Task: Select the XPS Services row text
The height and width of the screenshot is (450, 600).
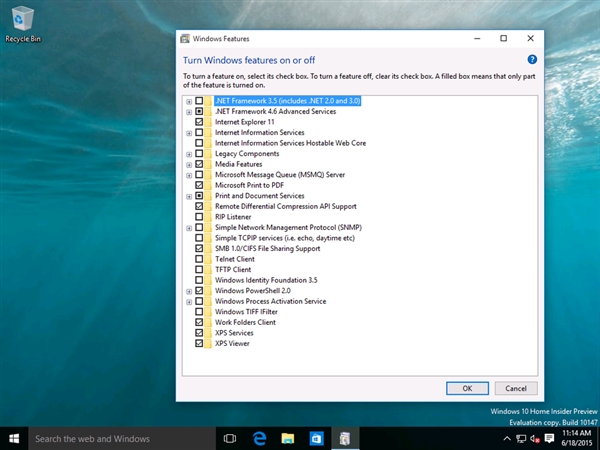Action: pos(234,333)
